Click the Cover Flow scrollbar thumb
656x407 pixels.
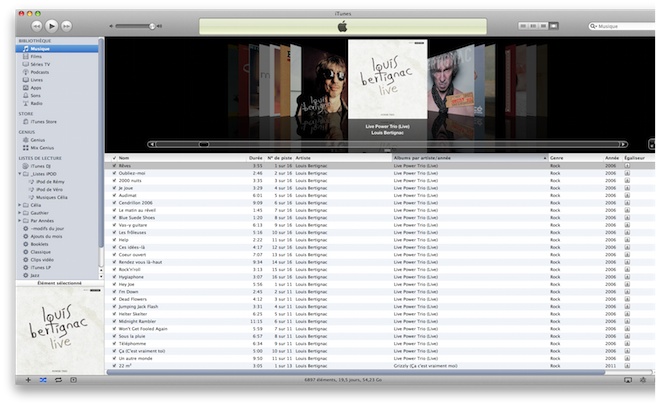point(204,144)
